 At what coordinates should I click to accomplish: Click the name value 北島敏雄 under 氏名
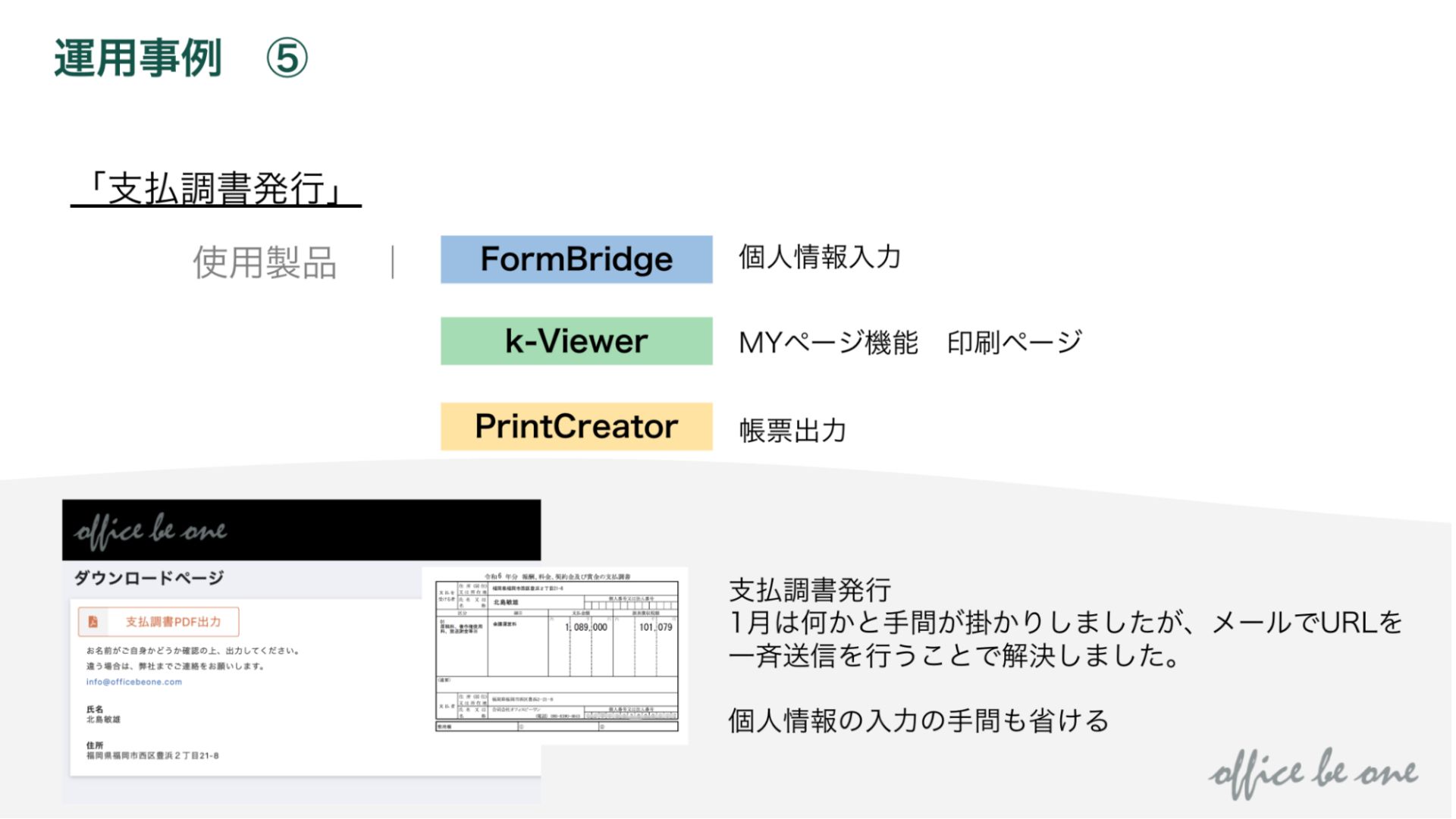(x=103, y=720)
